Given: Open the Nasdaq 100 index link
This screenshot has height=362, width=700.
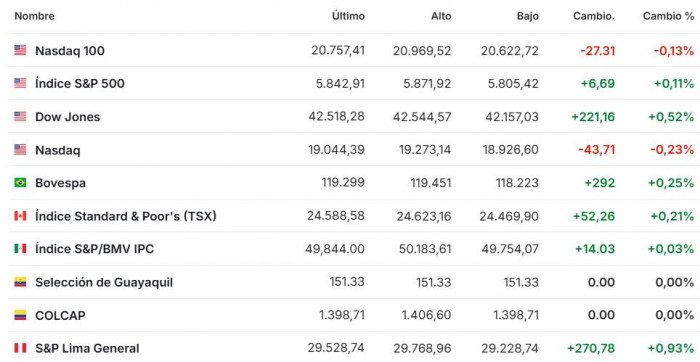Looking at the screenshot, I should (x=70, y=50).
